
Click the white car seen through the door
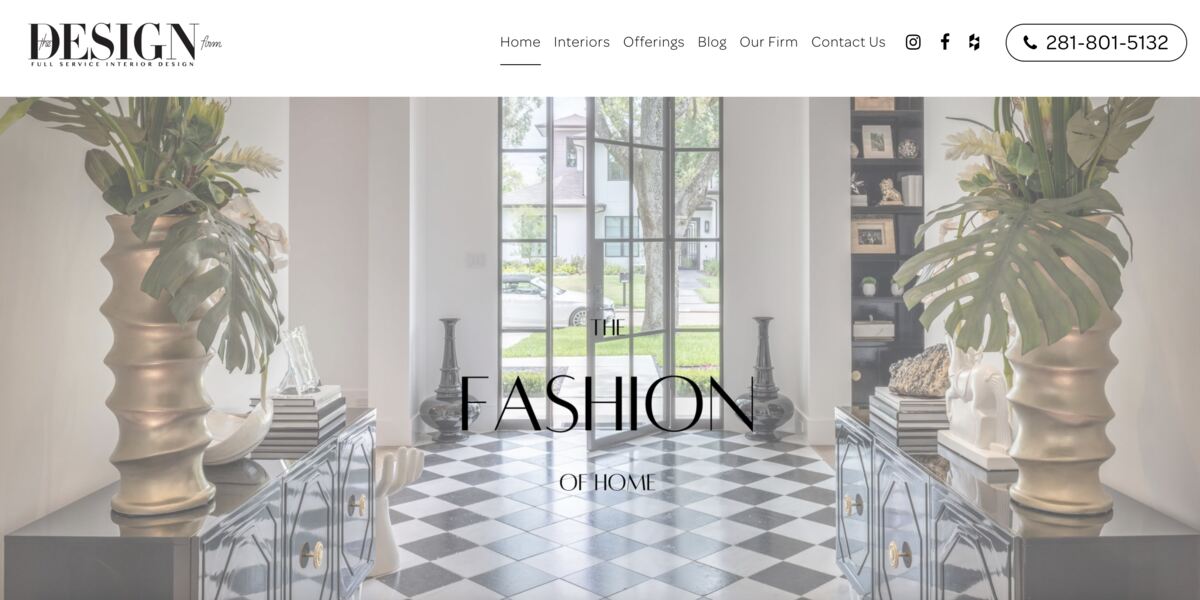(542, 302)
